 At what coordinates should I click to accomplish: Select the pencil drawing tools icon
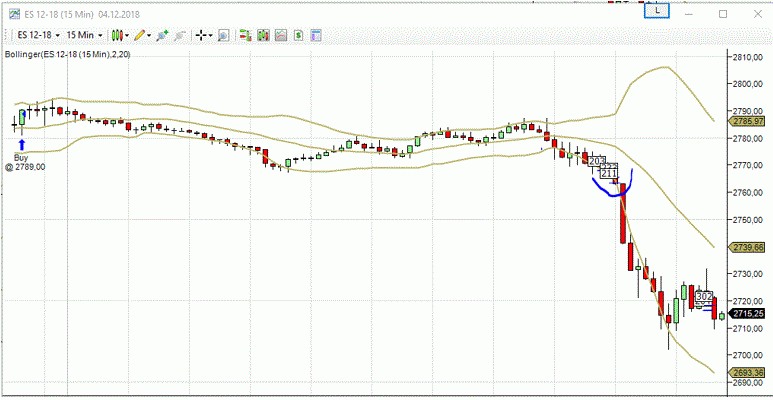140,36
